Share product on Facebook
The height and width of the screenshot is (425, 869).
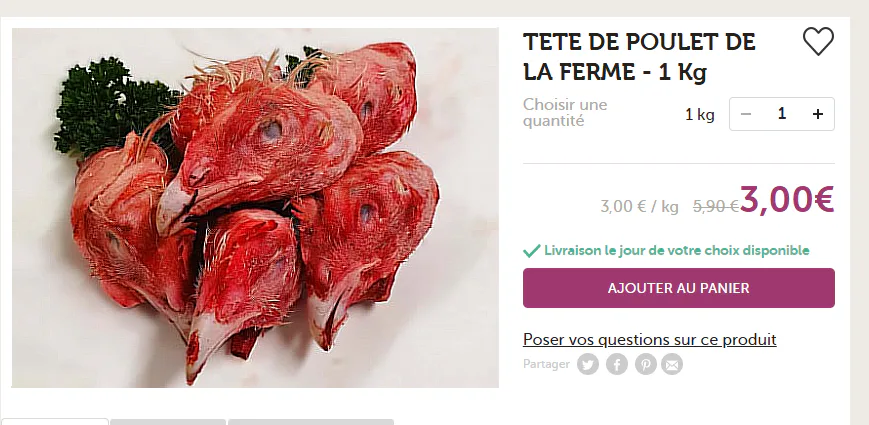coord(617,365)
